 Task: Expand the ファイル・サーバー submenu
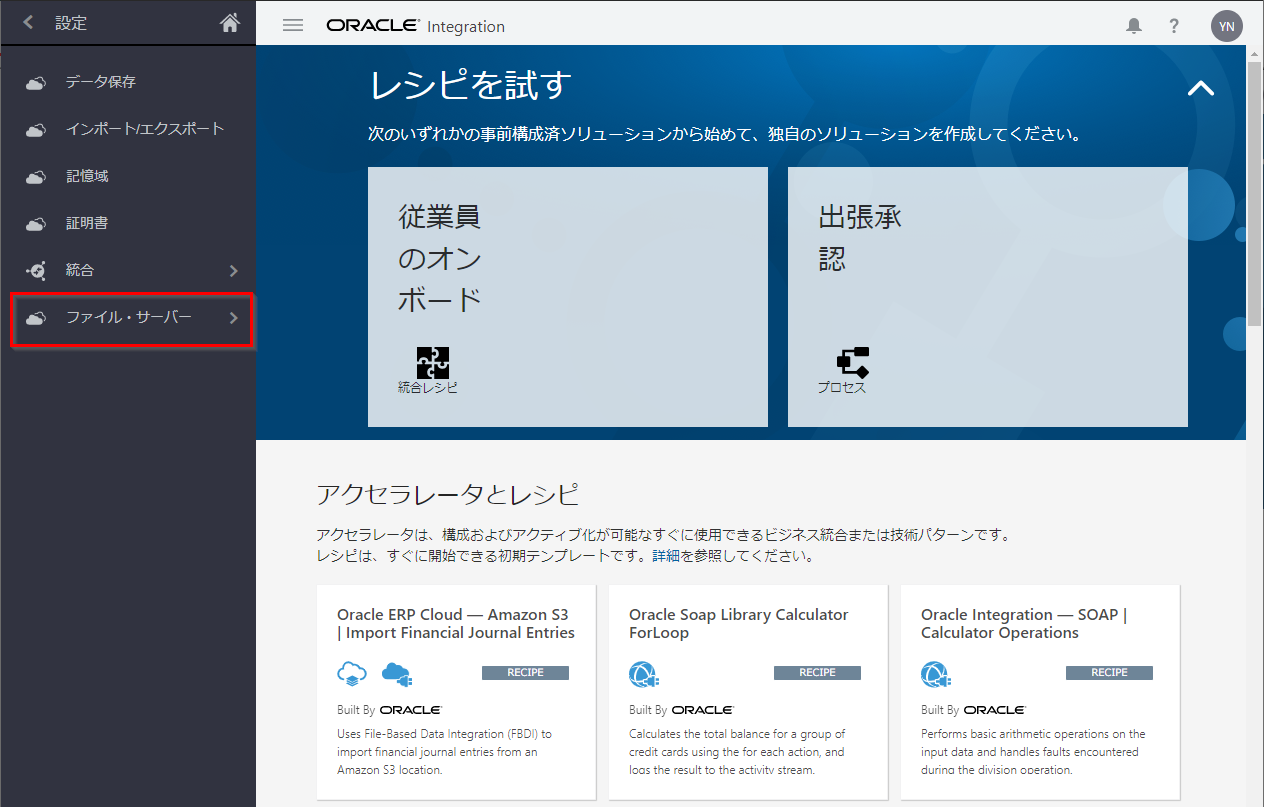tap(233, 318)
